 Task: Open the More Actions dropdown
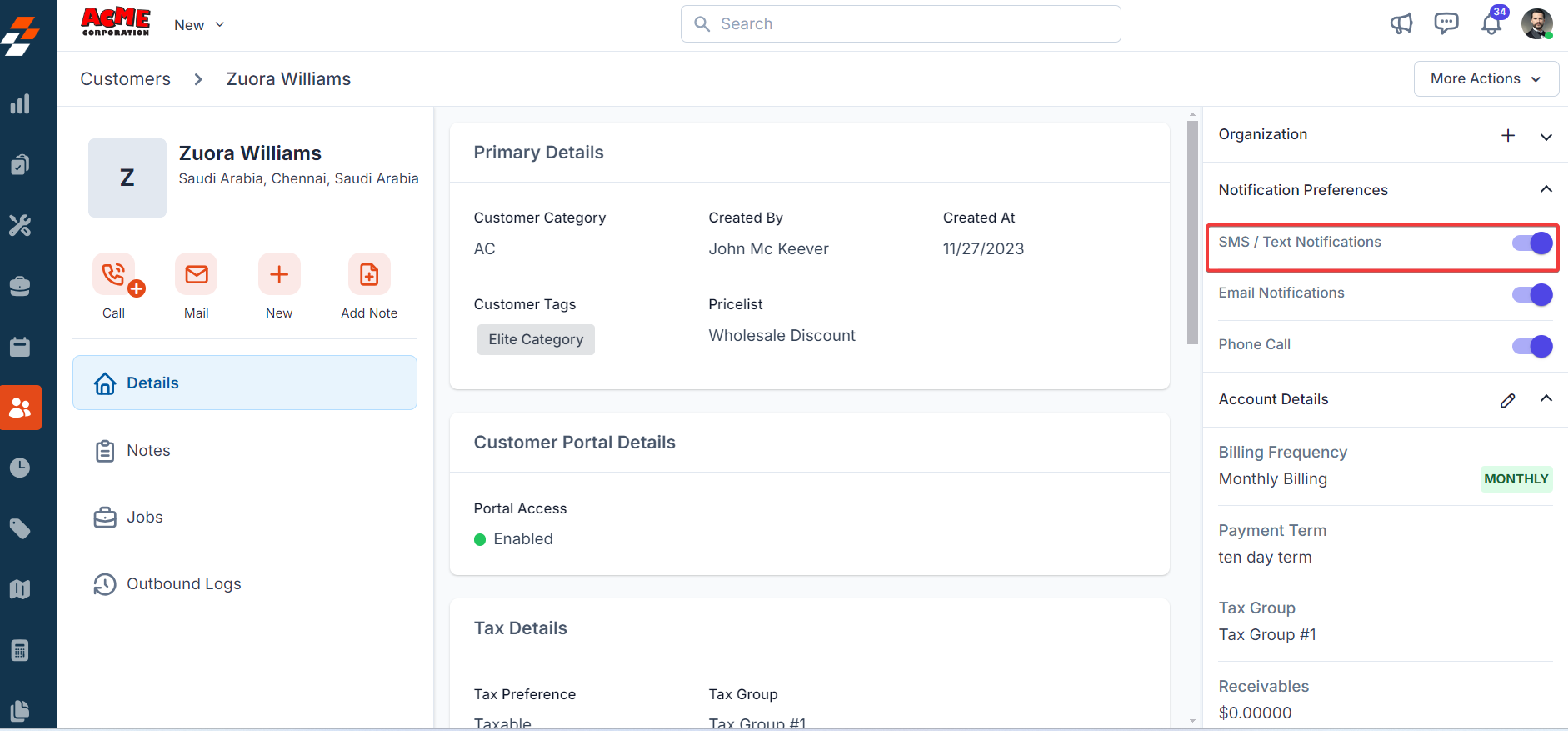pyautogui.click(x=1486, y=78)
